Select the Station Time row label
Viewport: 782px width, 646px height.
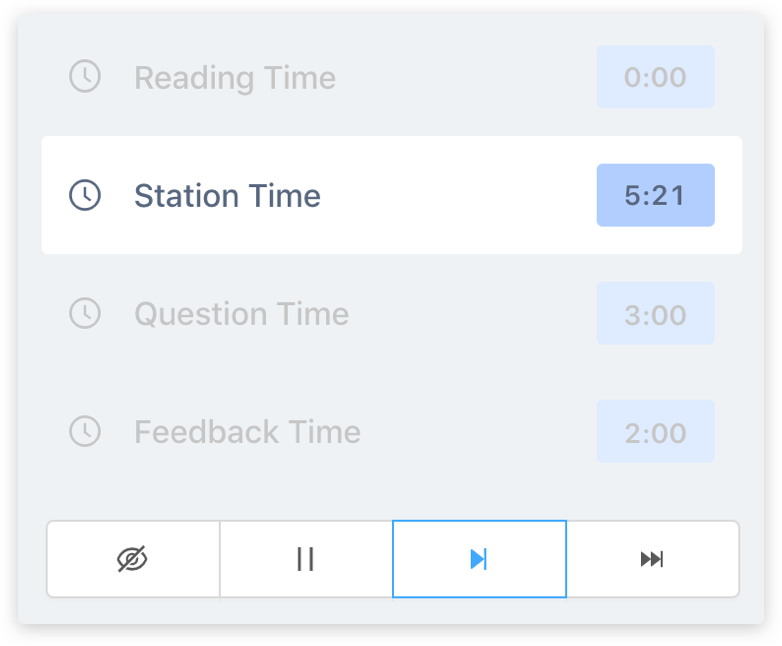(x=227, y=196)
